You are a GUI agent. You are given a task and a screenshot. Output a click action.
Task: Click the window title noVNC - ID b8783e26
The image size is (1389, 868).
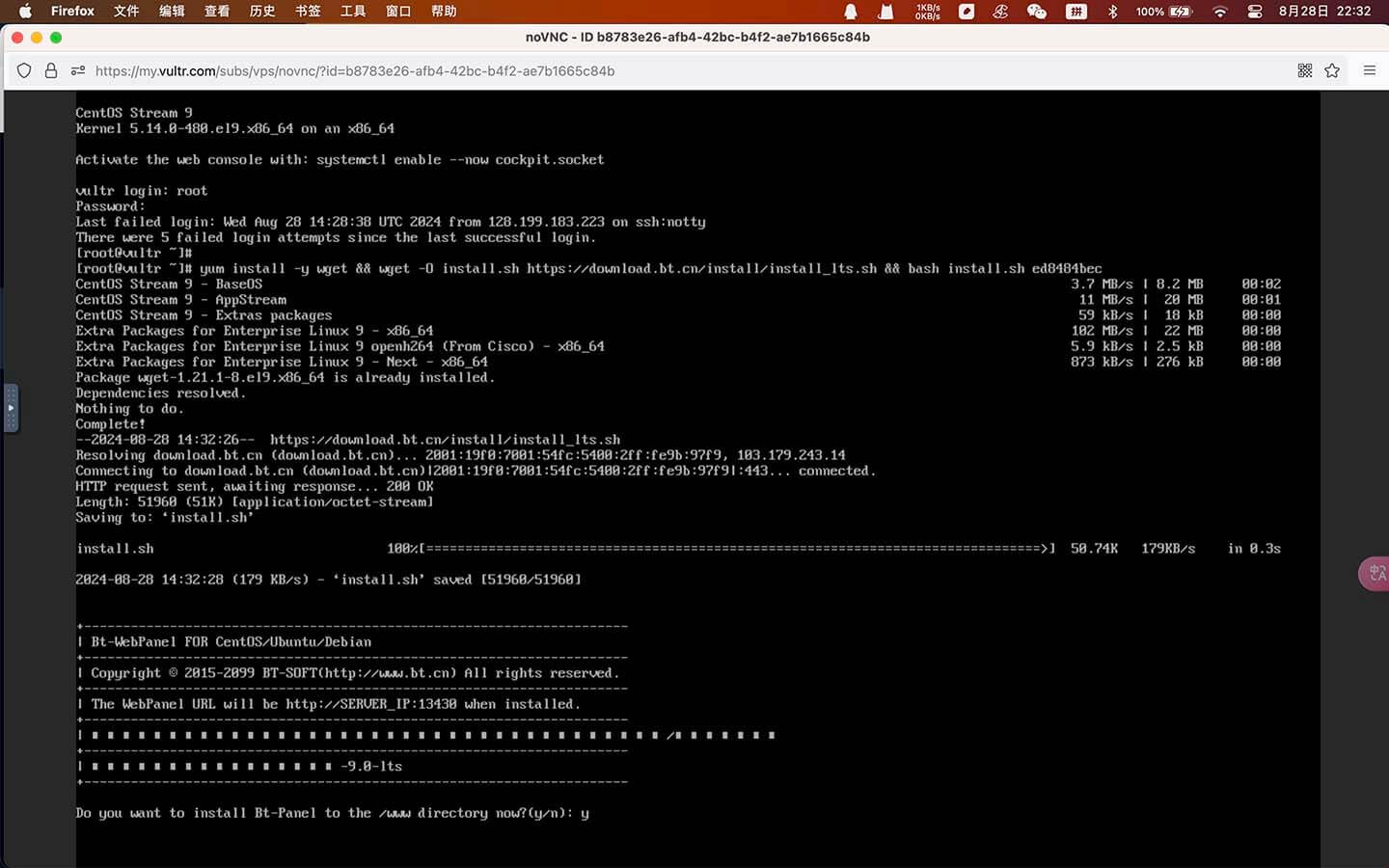pyautogui.click(x=697, y=37)
